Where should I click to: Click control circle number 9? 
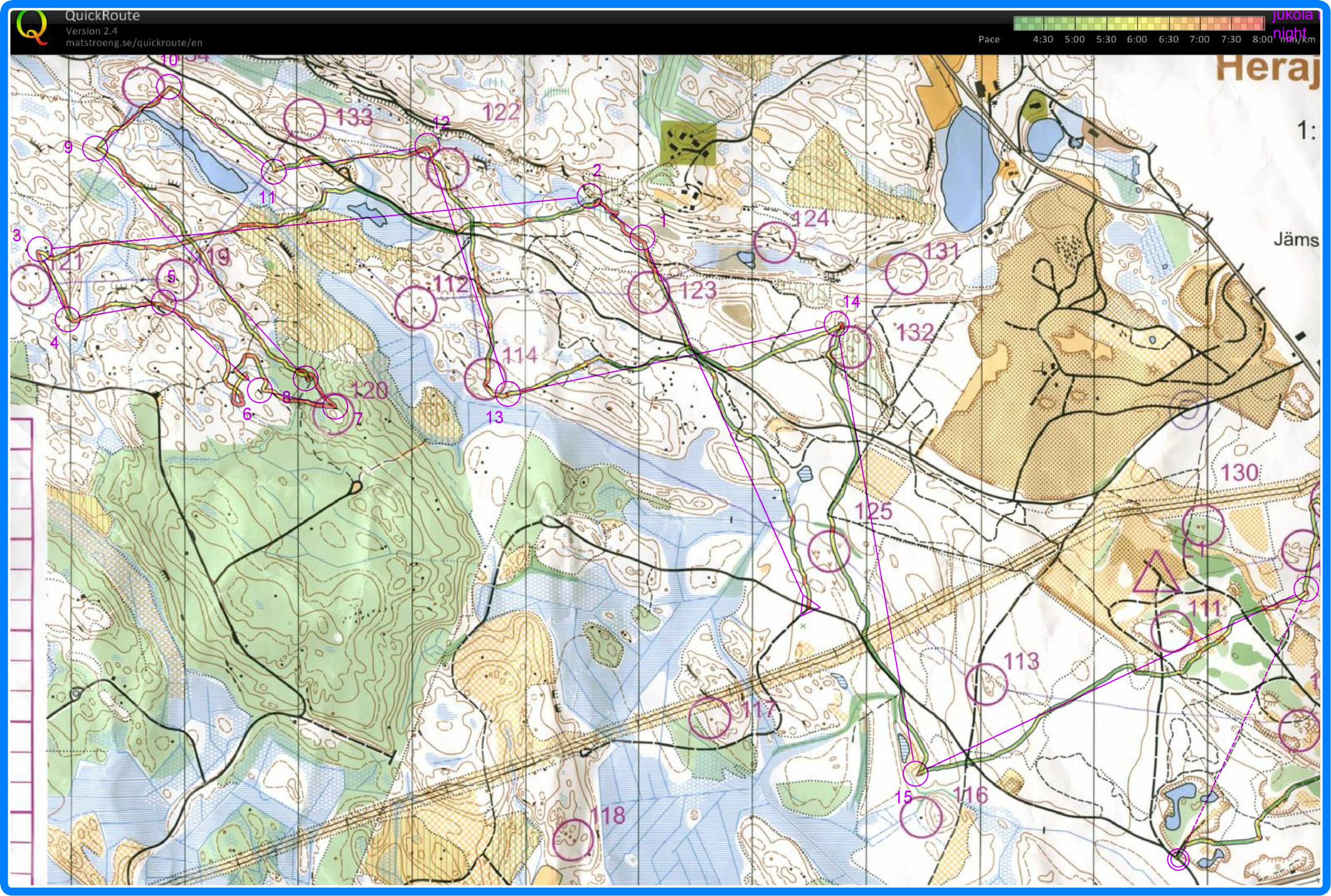pyautogui.click(x=95, y=148)
